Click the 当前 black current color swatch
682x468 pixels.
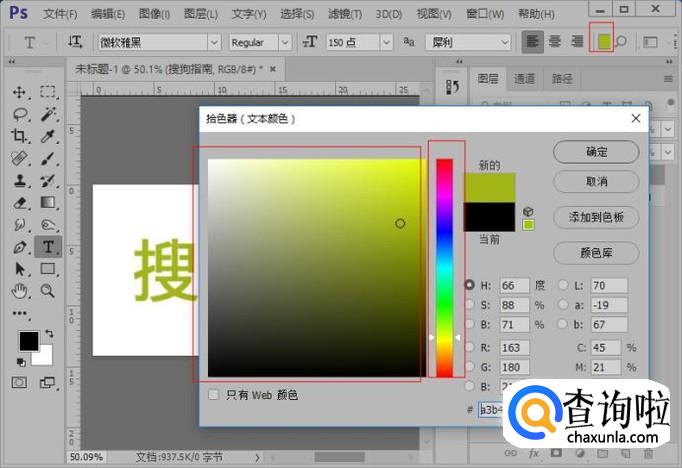tap(489, 217)
